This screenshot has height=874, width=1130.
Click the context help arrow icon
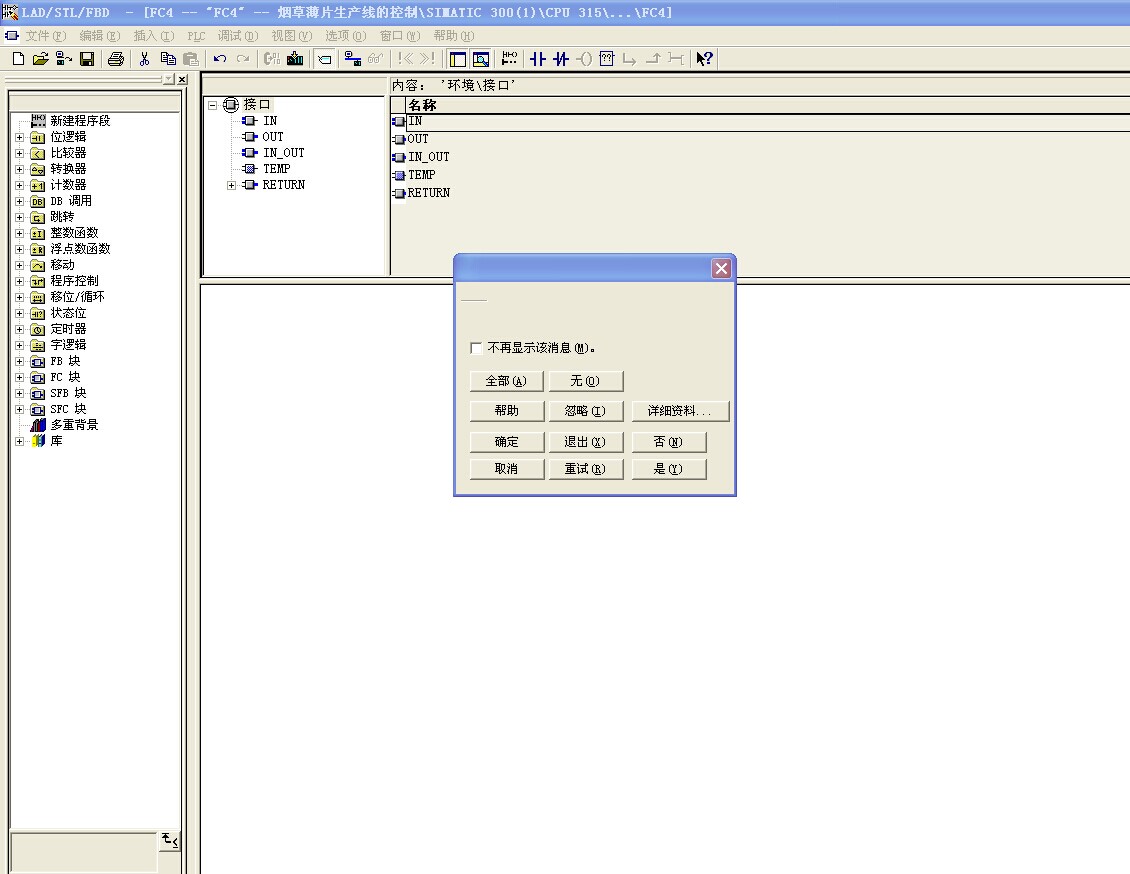tap(704, 59)
